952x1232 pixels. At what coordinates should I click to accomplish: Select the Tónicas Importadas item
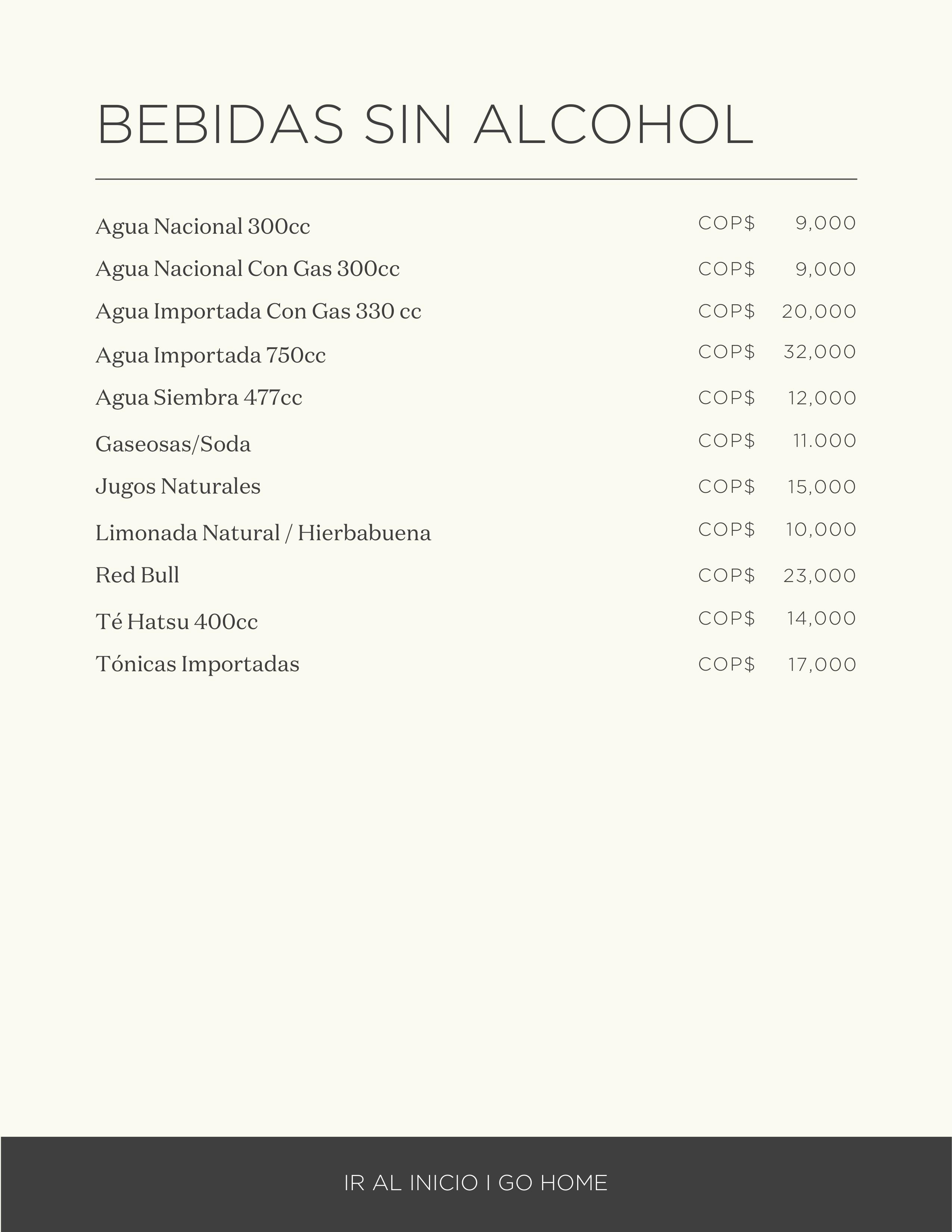tap(197, 664)
